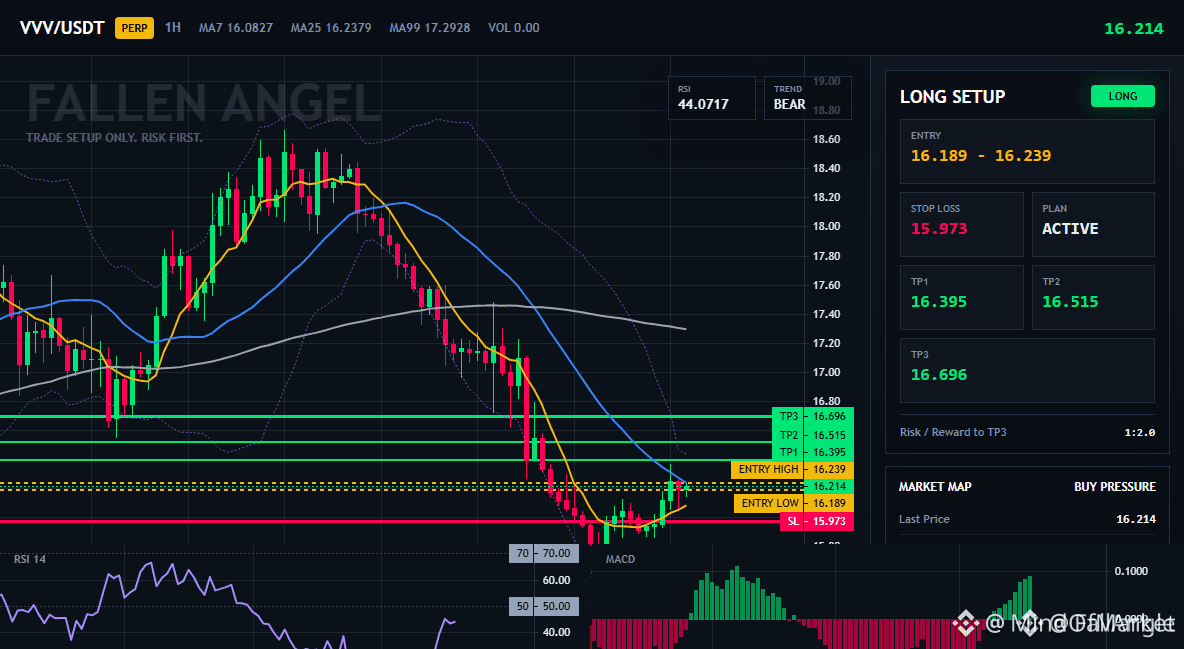This screenshot has width=1184, height=649.
Task: Click the STOP LOSS 15.973 card
Action: pyautogui.click(x=961, y=224)
